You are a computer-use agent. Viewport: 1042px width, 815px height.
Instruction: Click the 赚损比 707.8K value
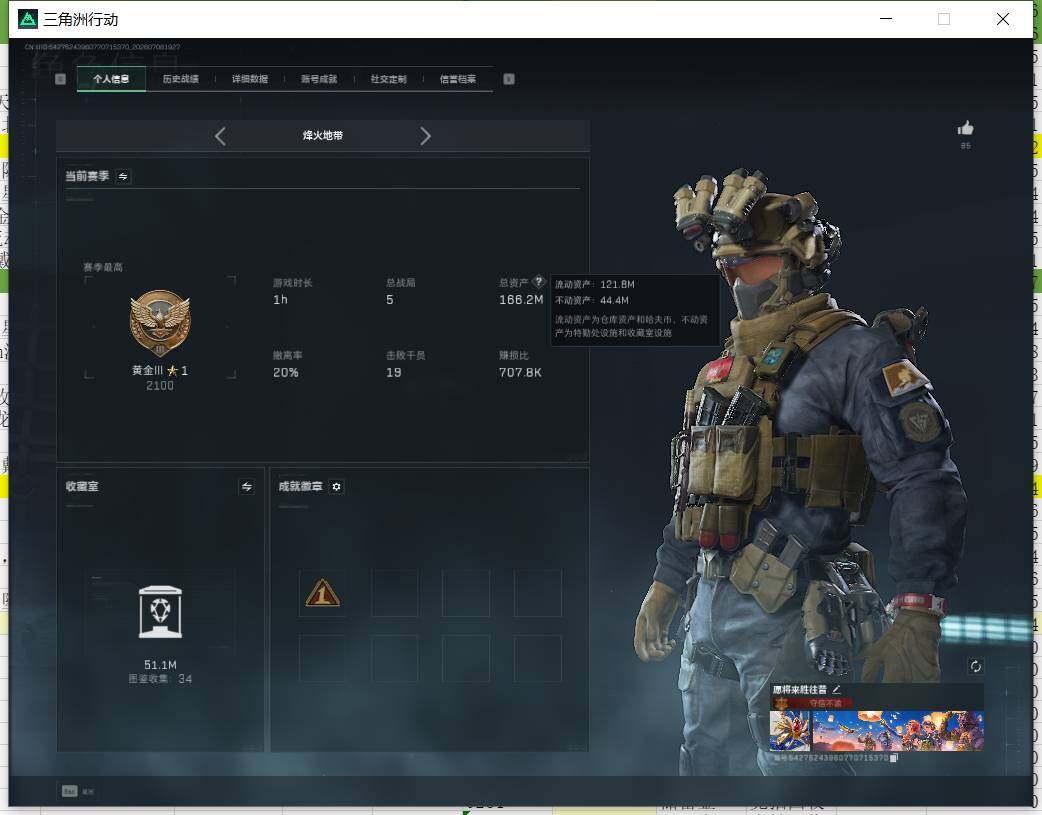520,373
